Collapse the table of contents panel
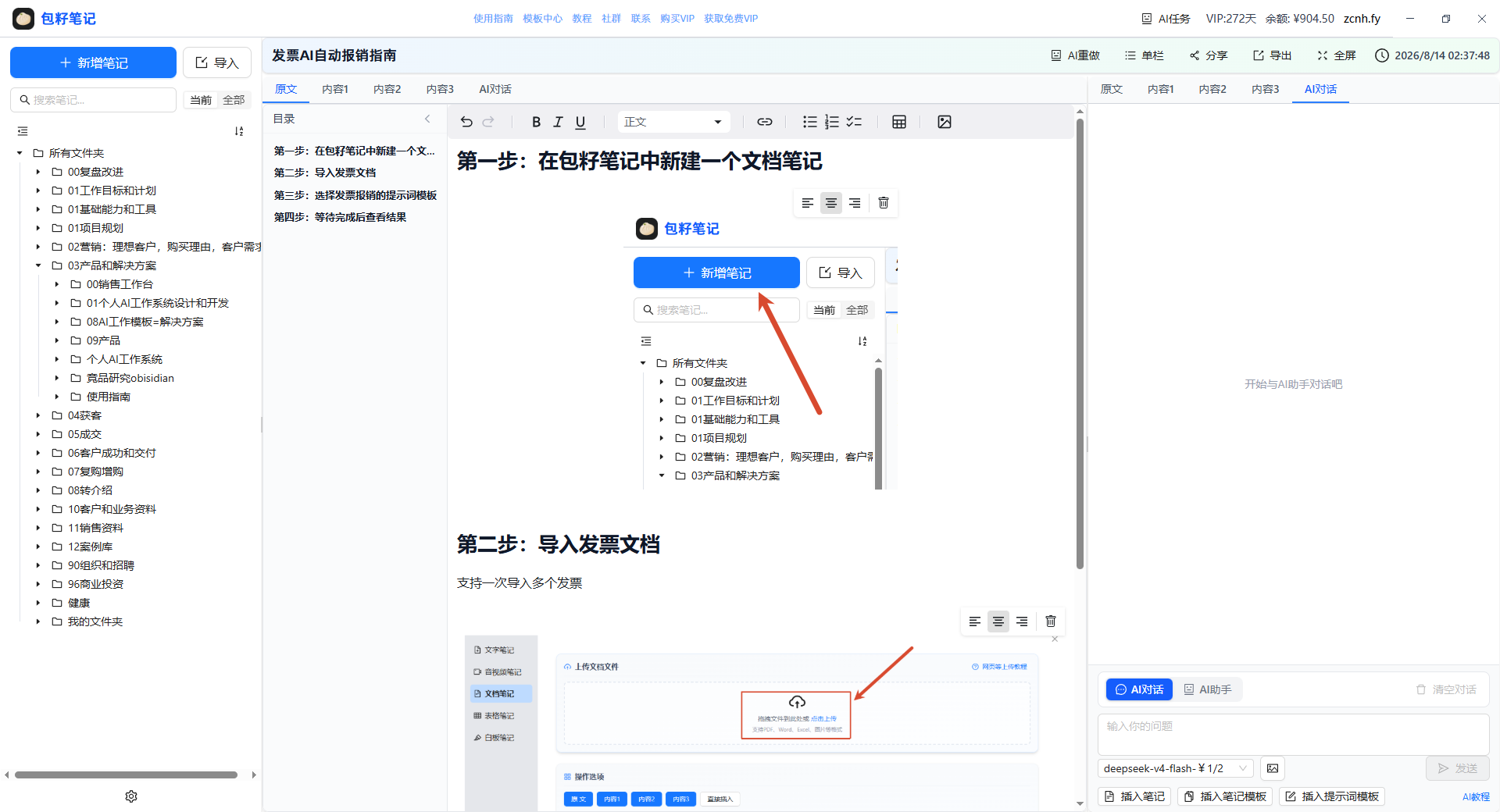 (x=427, y=119)
